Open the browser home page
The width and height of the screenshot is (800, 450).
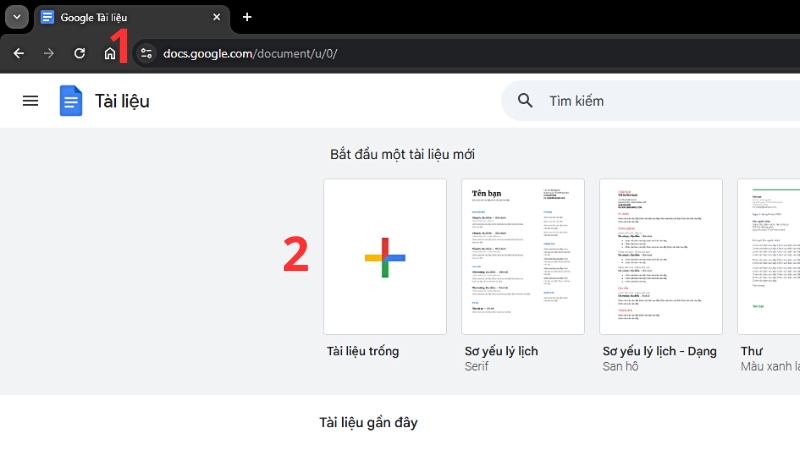110,53
